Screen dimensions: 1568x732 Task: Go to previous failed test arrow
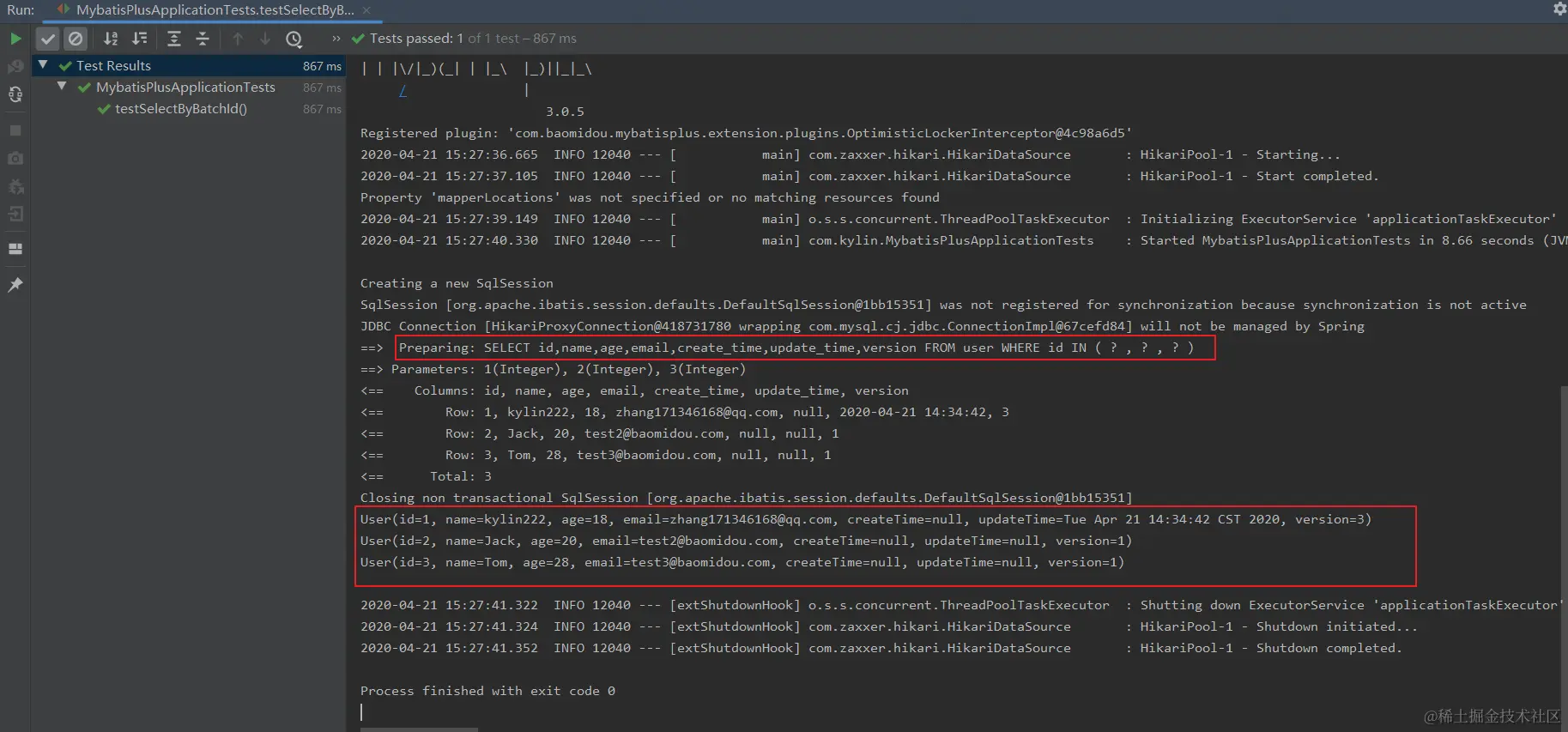238,39
